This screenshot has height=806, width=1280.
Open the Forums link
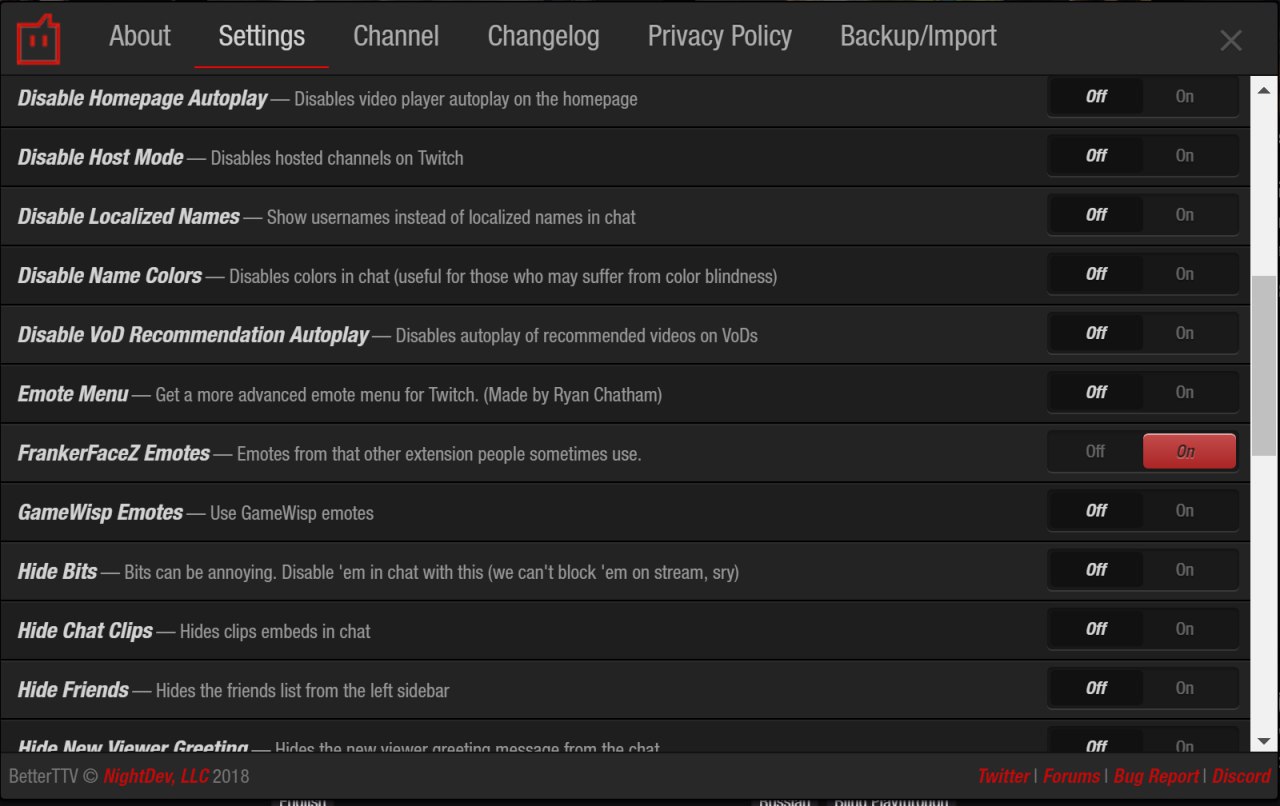[1071, 776]
